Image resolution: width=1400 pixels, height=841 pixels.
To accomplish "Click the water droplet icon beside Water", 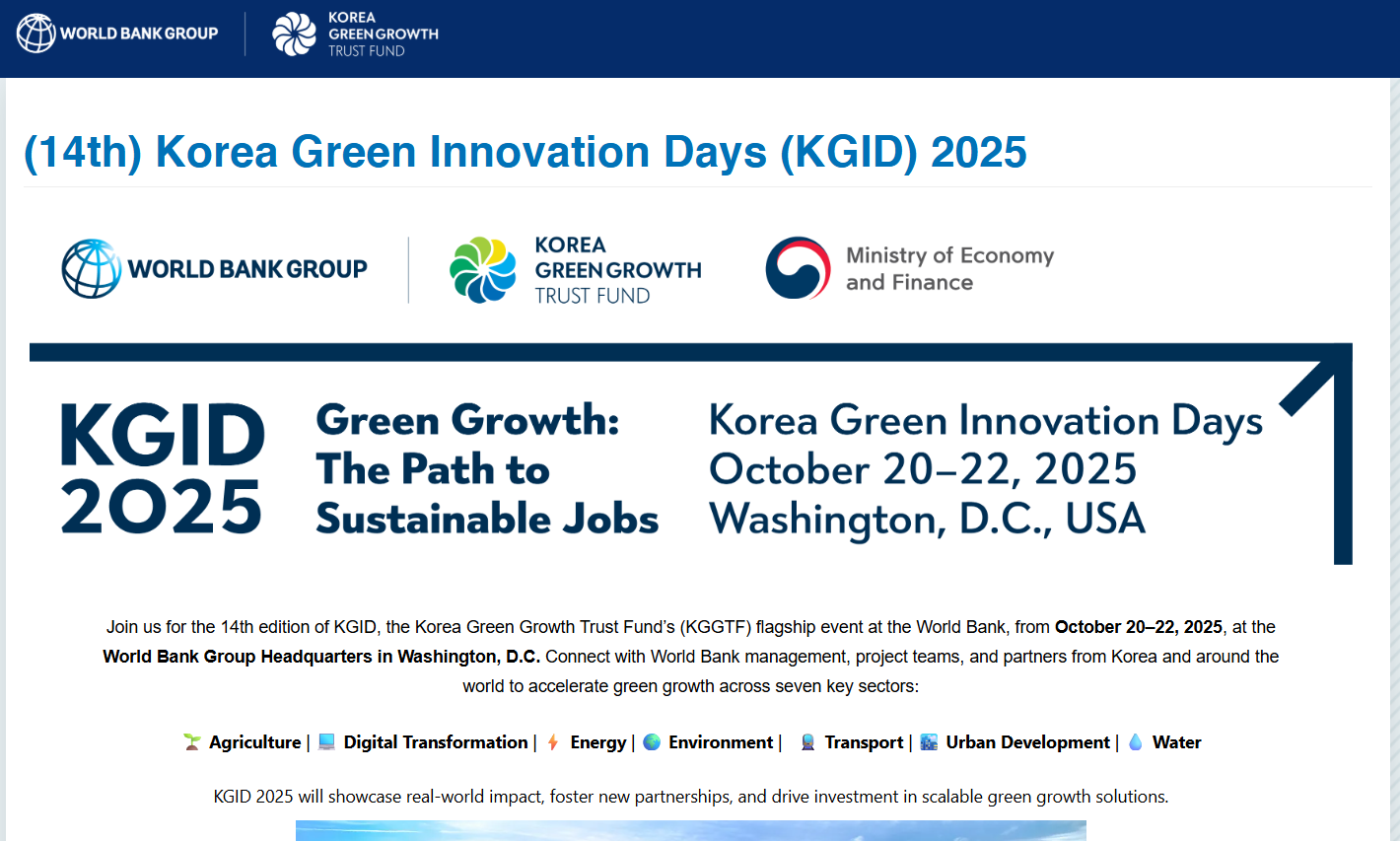I will [1136, 742].
